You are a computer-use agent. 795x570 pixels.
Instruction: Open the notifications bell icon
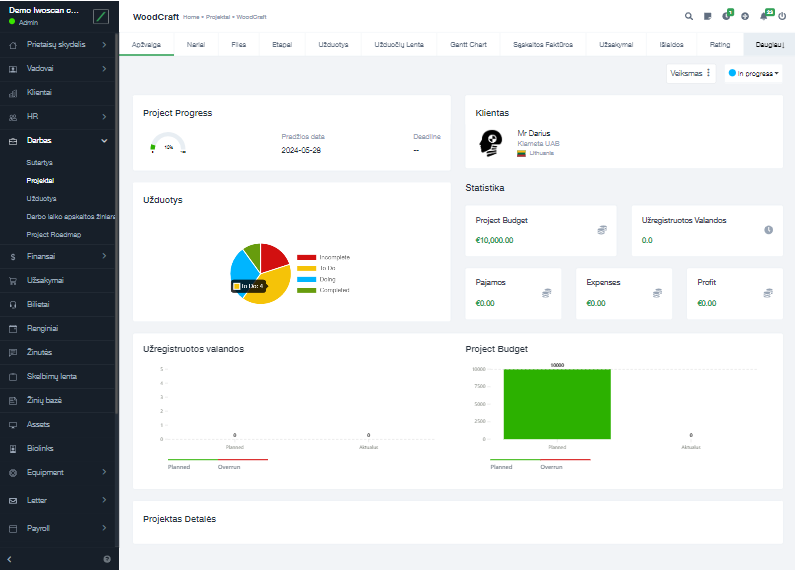[764, 17]
